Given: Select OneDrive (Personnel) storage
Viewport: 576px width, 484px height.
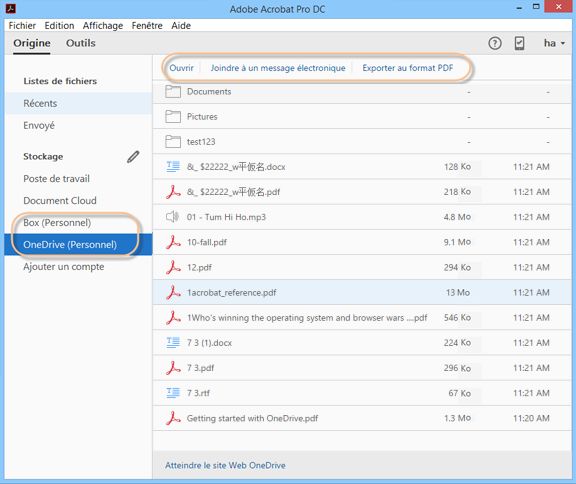Looking at the screenshot, I should click(79, 245).
